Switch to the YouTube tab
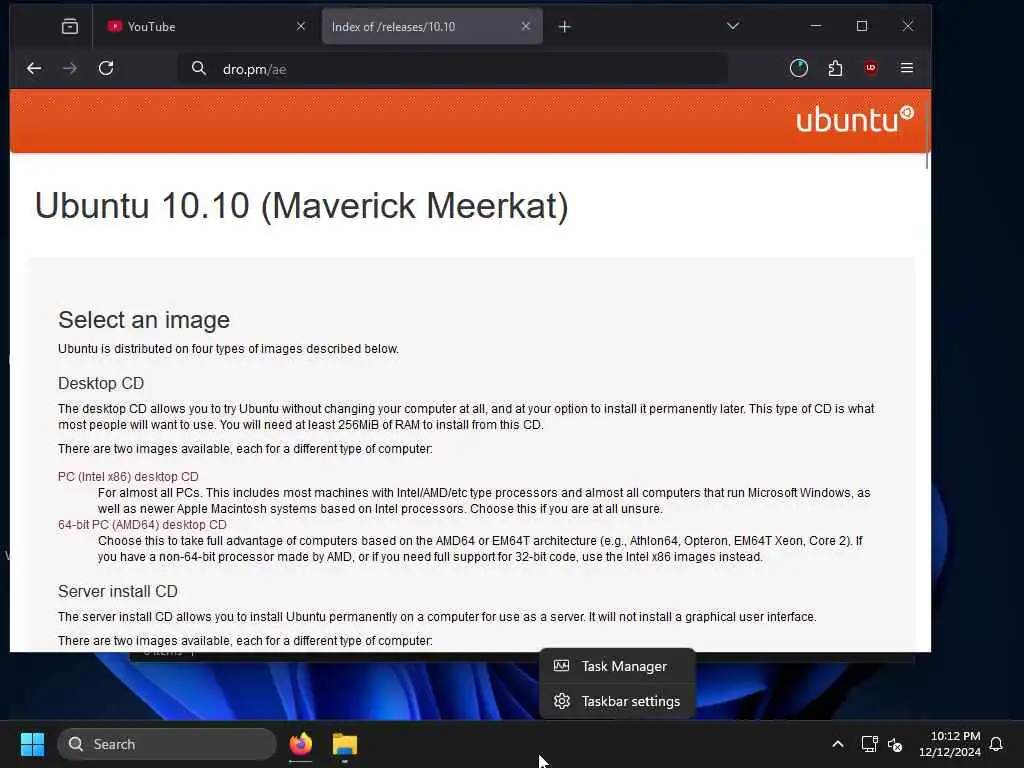 [x=206, y=27]
